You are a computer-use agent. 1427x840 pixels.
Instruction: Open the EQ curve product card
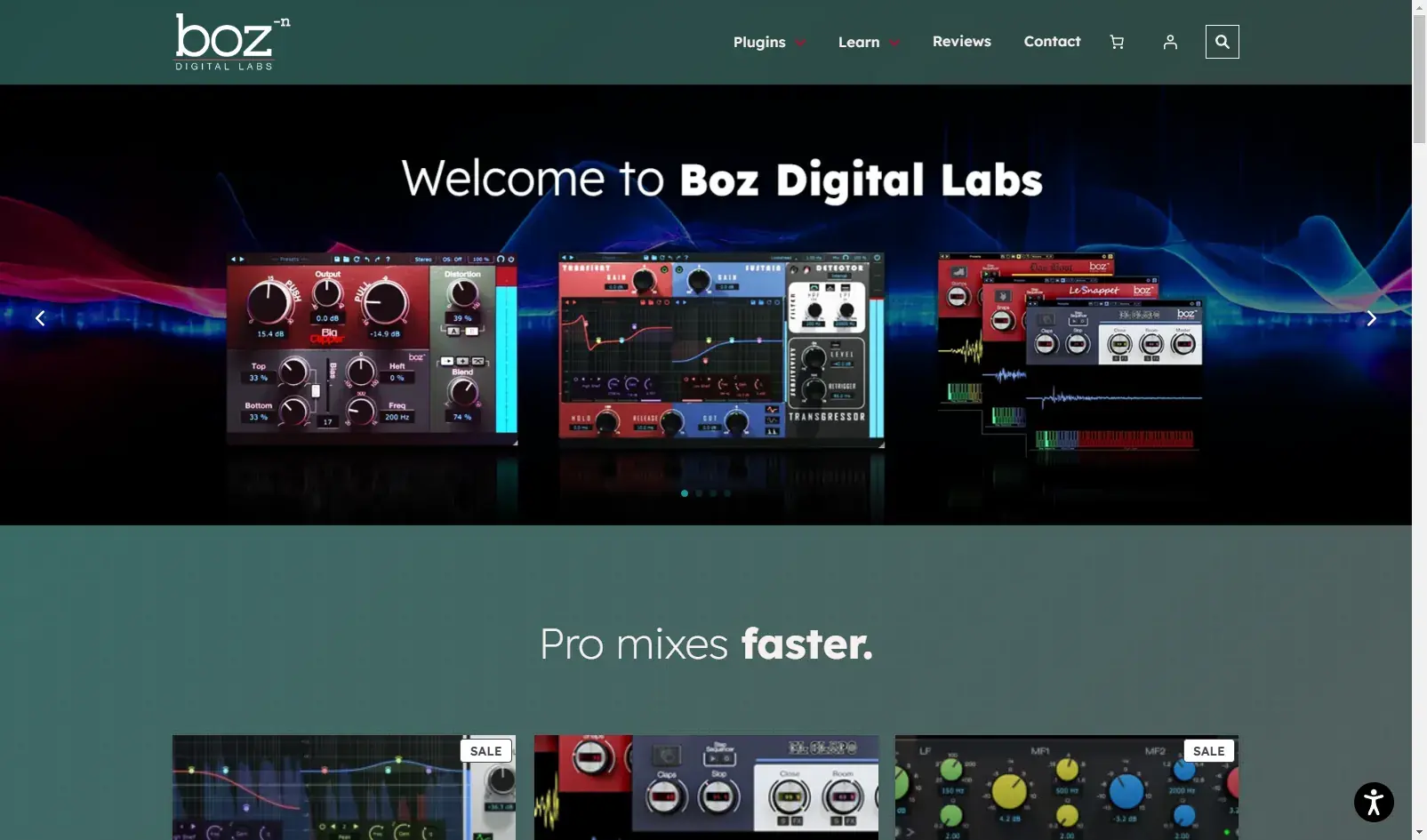344,788
